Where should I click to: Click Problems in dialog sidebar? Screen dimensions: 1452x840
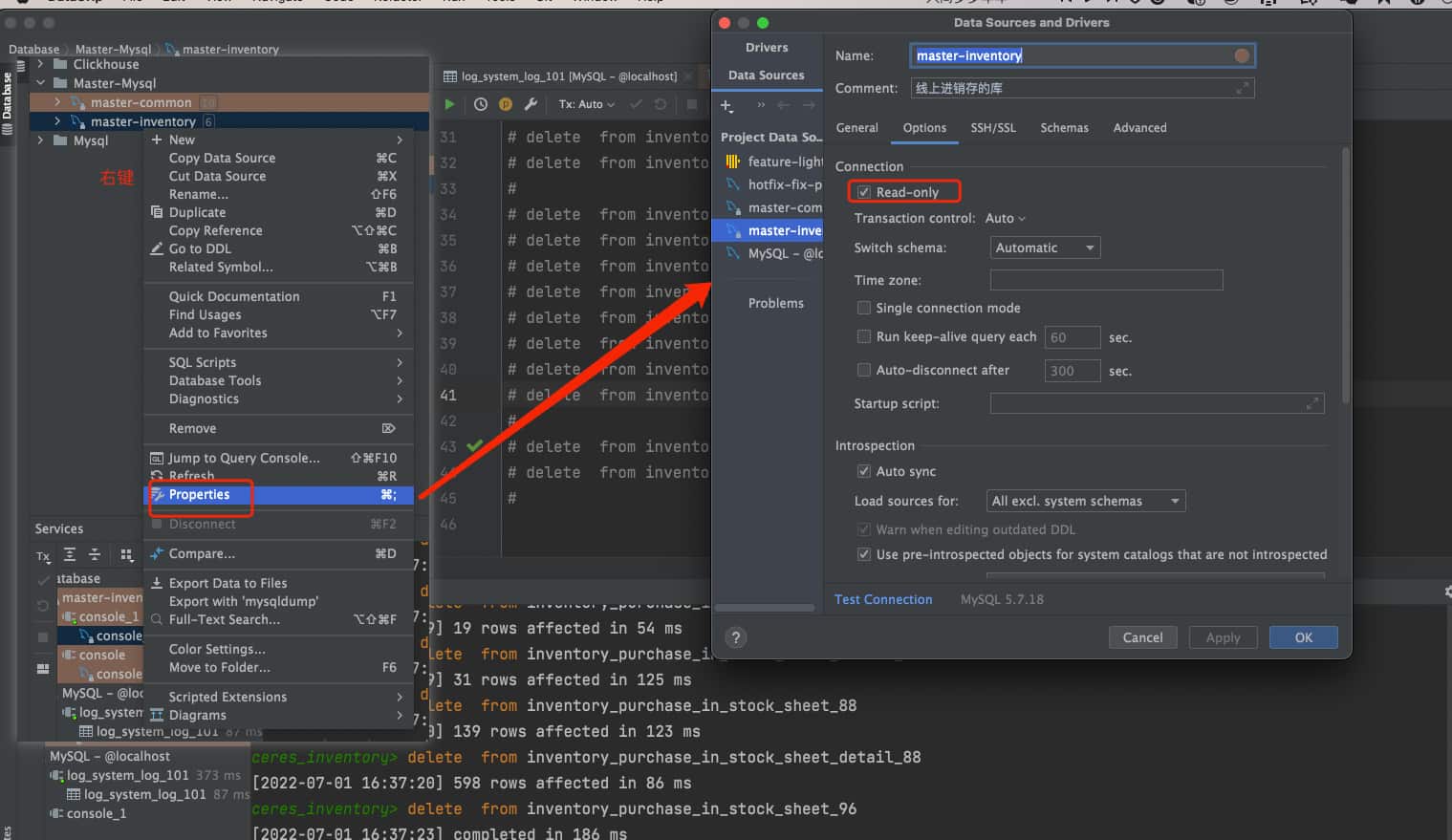tap(775, 303)
